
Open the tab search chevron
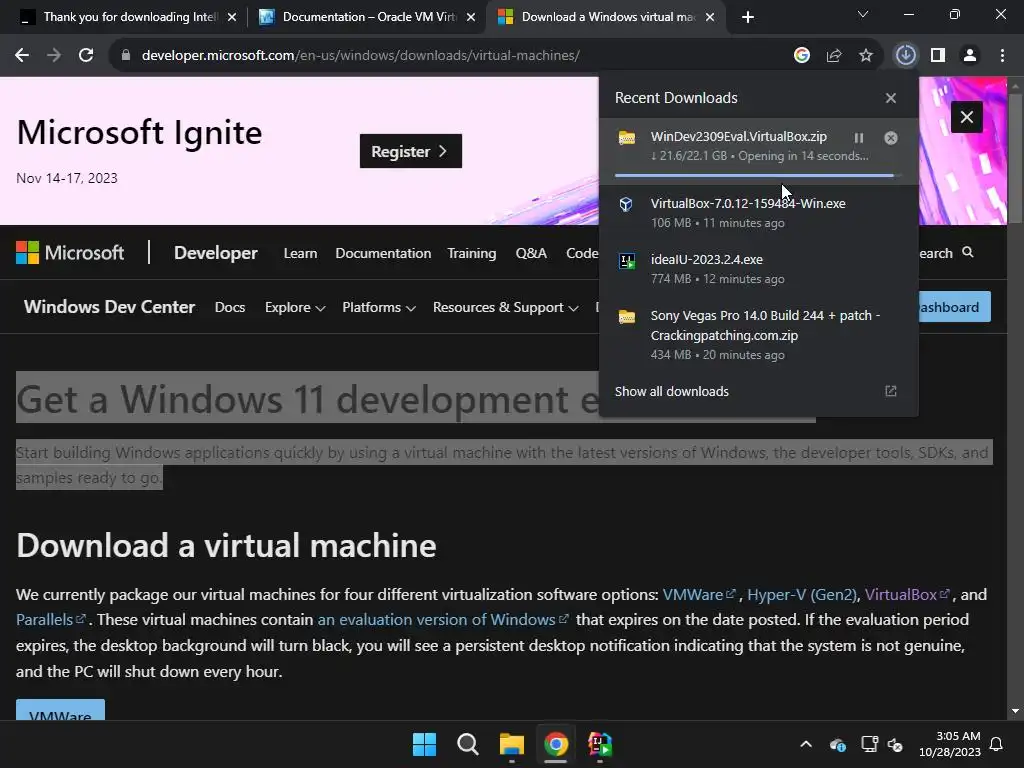tap(863, 14)
